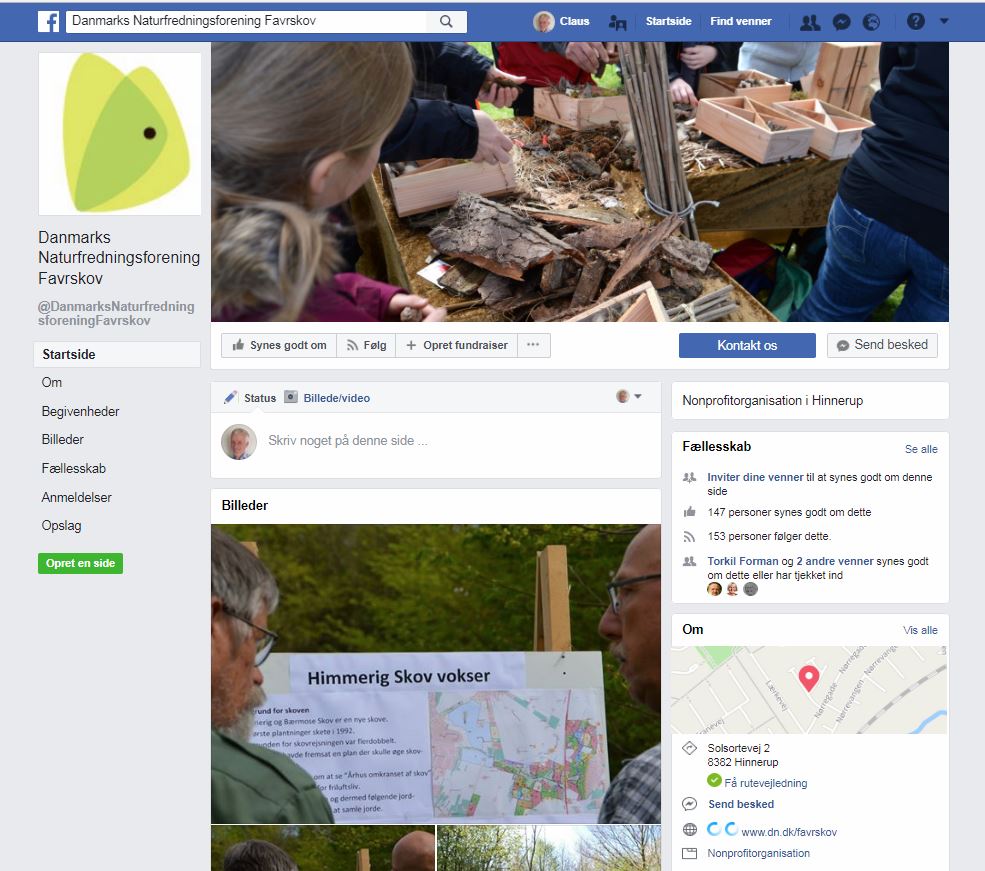Click the follow feed icon by 153 personer

690,537
